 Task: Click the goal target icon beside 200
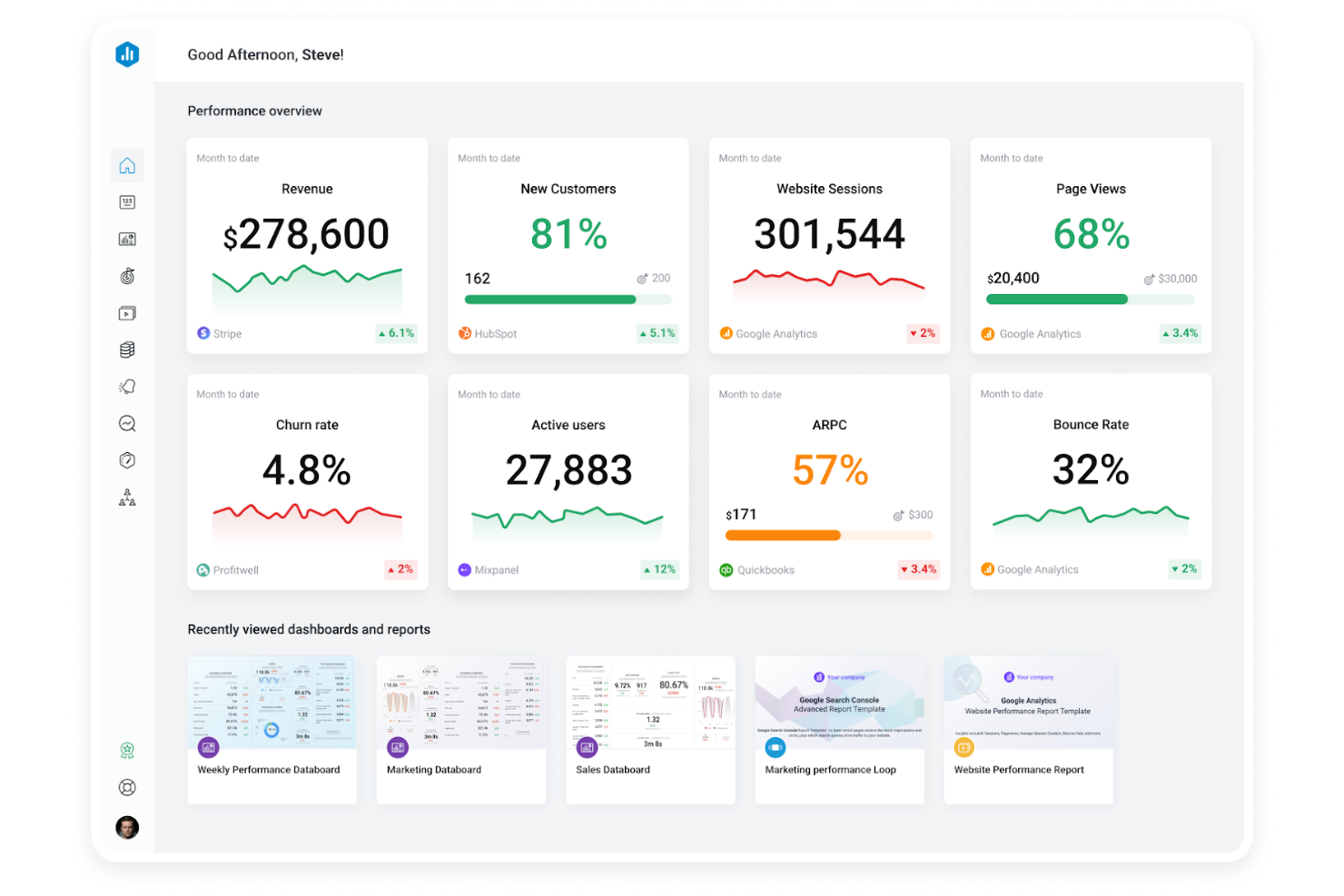pos(642,279)
